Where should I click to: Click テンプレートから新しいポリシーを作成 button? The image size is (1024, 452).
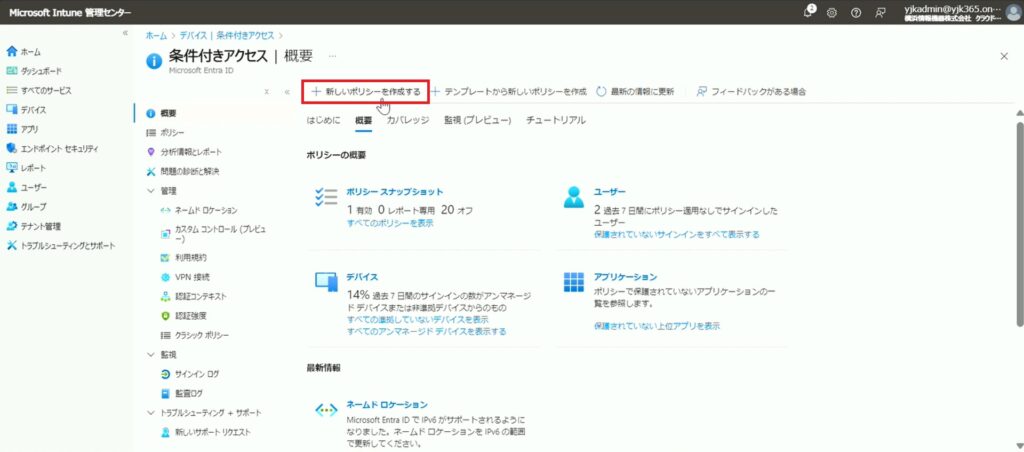coord(509,91)
